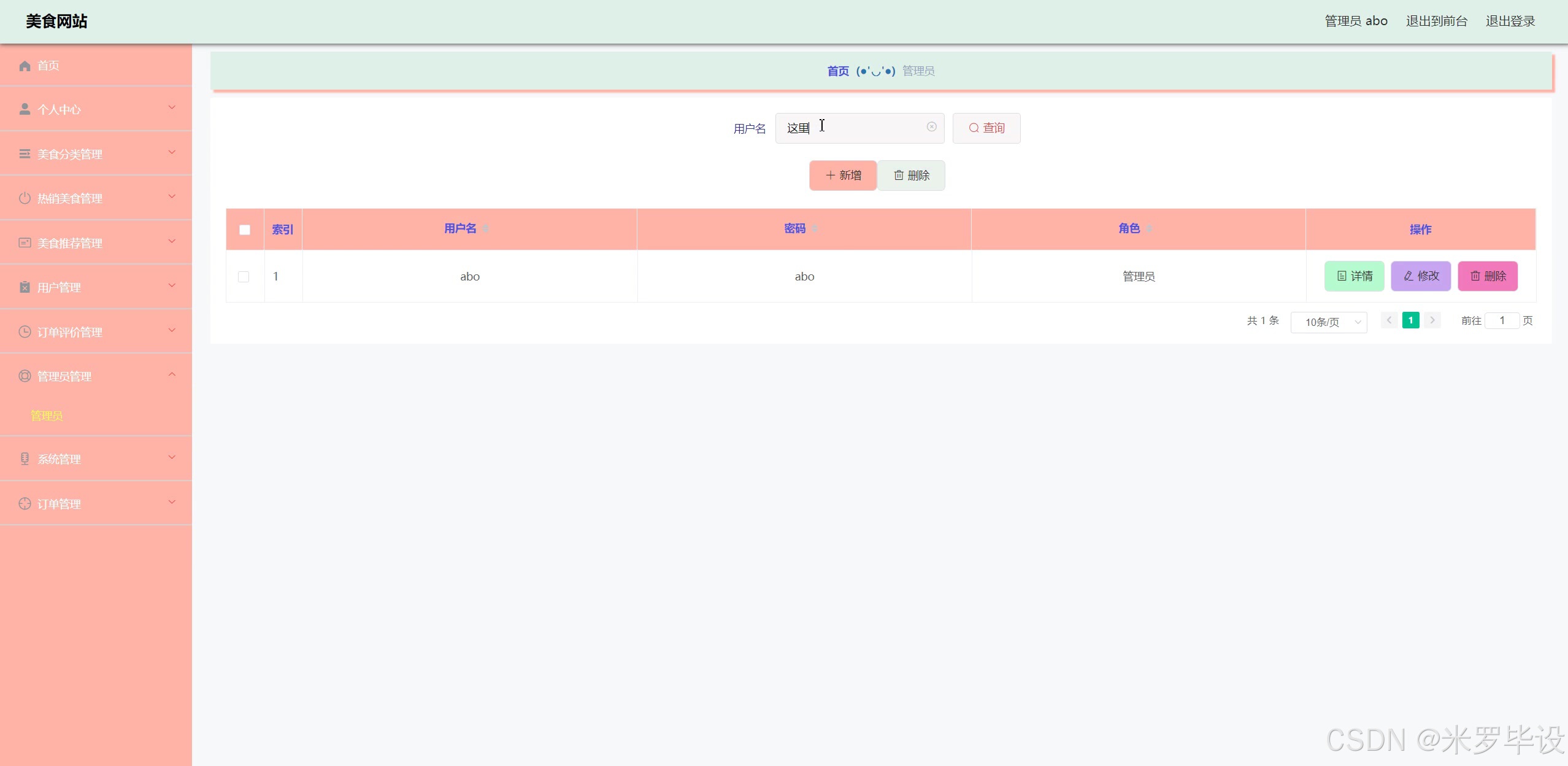The height and width of the screenshot is (766, 1568).
Task: Click the clear icon in username field
Action: (x=931, y=127)
